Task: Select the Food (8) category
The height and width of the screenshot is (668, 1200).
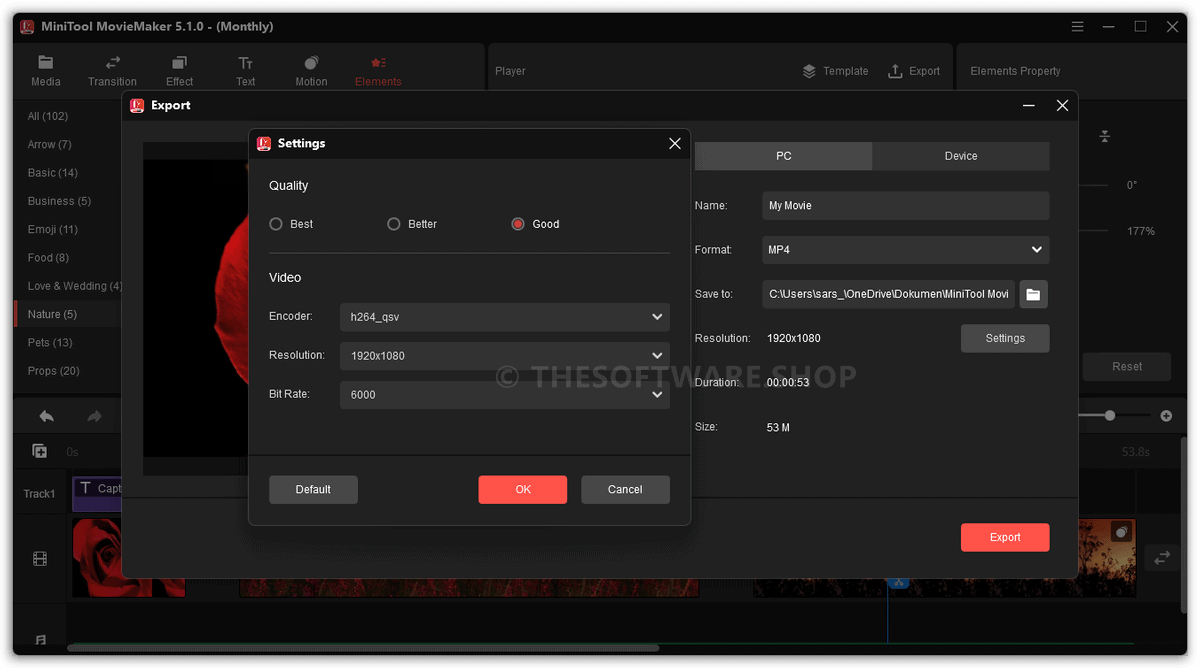Action: (x=48, y=258)
